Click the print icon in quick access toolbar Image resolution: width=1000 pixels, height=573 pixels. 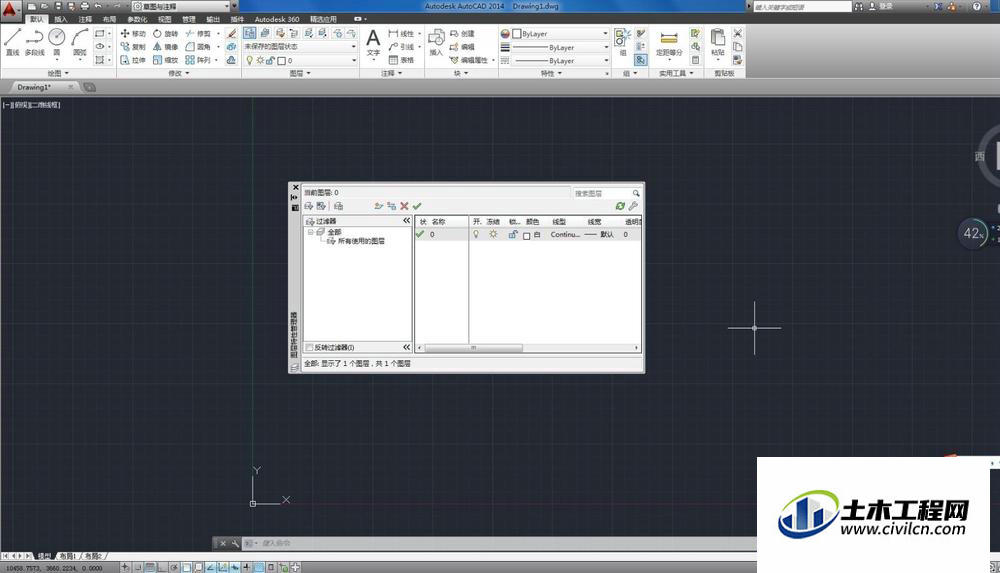[x=84, y=6]
